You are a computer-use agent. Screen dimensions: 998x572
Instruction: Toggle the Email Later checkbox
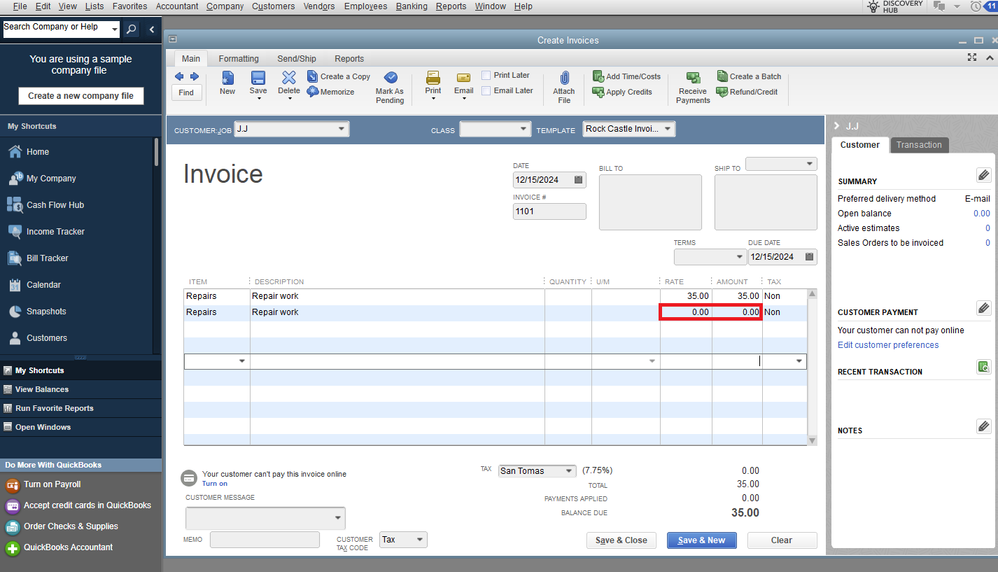coord(486,91)
